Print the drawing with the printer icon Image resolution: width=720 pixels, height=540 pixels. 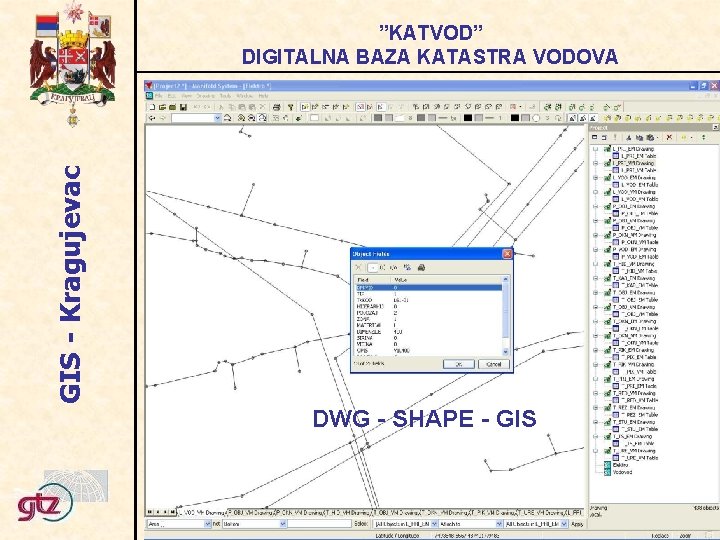(276, 107)
